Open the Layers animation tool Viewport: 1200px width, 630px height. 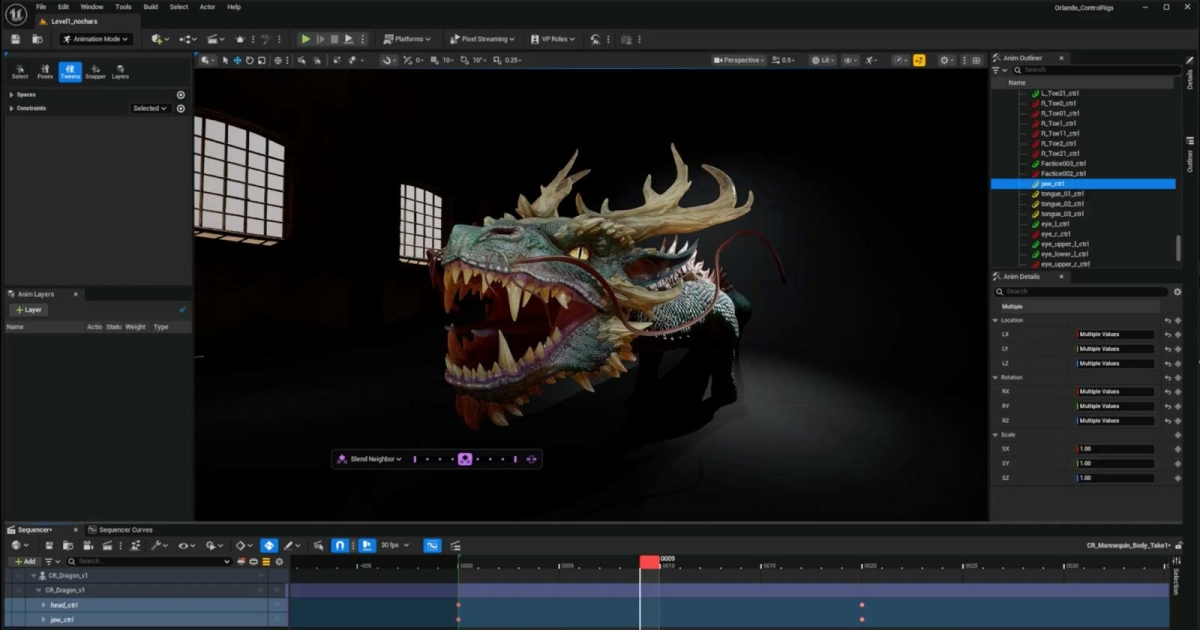120,72
